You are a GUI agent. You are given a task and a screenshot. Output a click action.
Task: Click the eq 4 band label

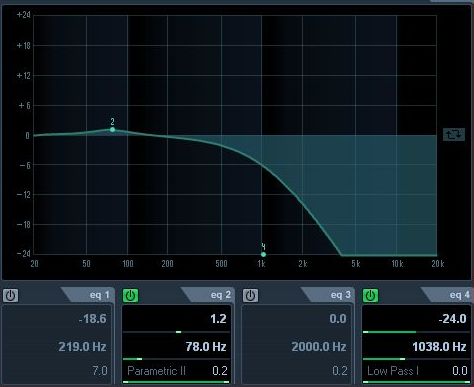tap(460, 295)
